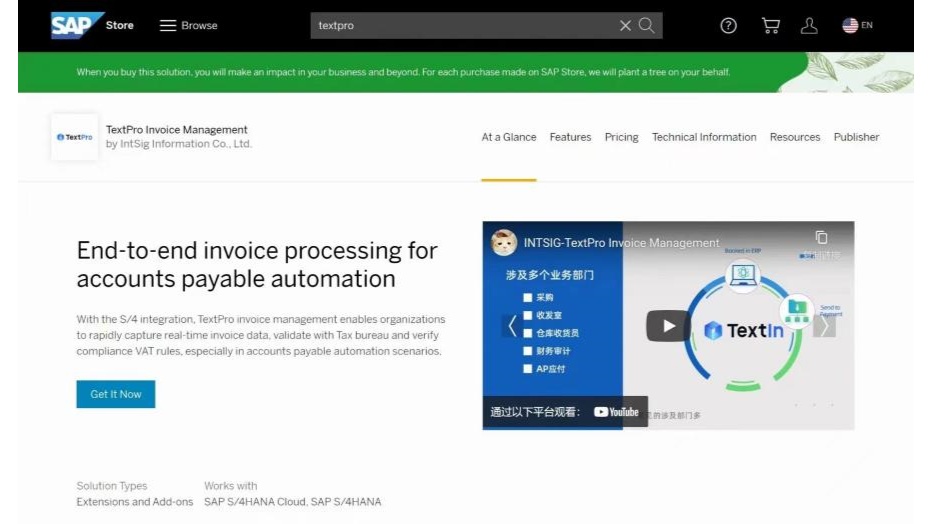Click the SAP logo

click(76, 25)
